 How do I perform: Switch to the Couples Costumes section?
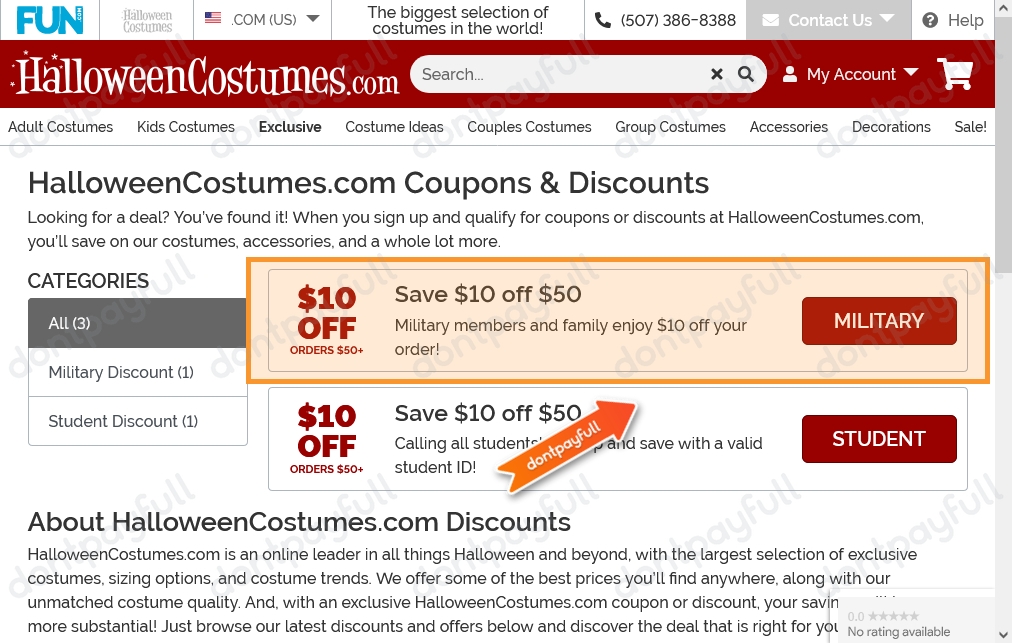click(x=529, y=127)
